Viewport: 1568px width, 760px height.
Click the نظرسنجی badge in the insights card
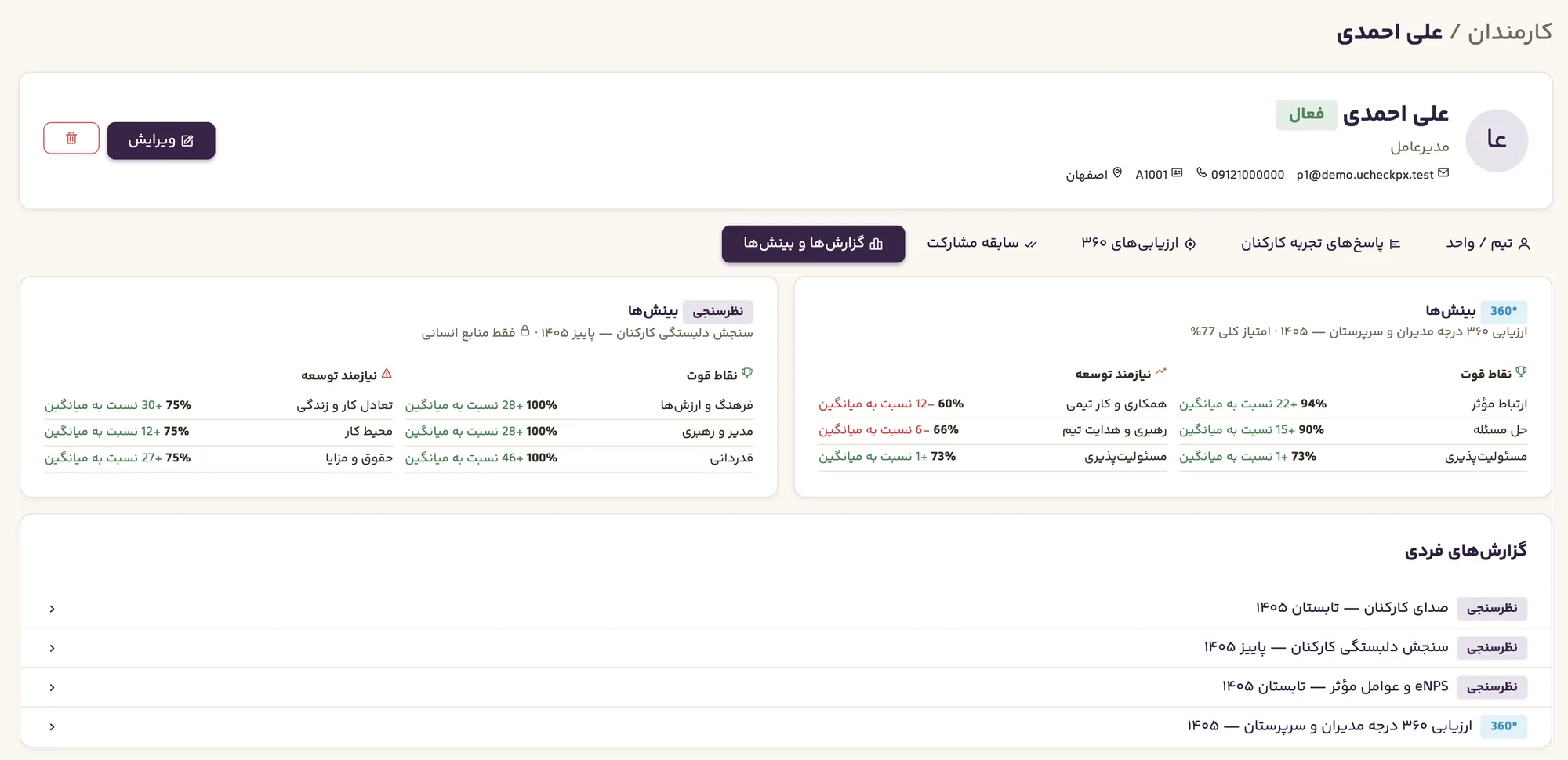718,312
